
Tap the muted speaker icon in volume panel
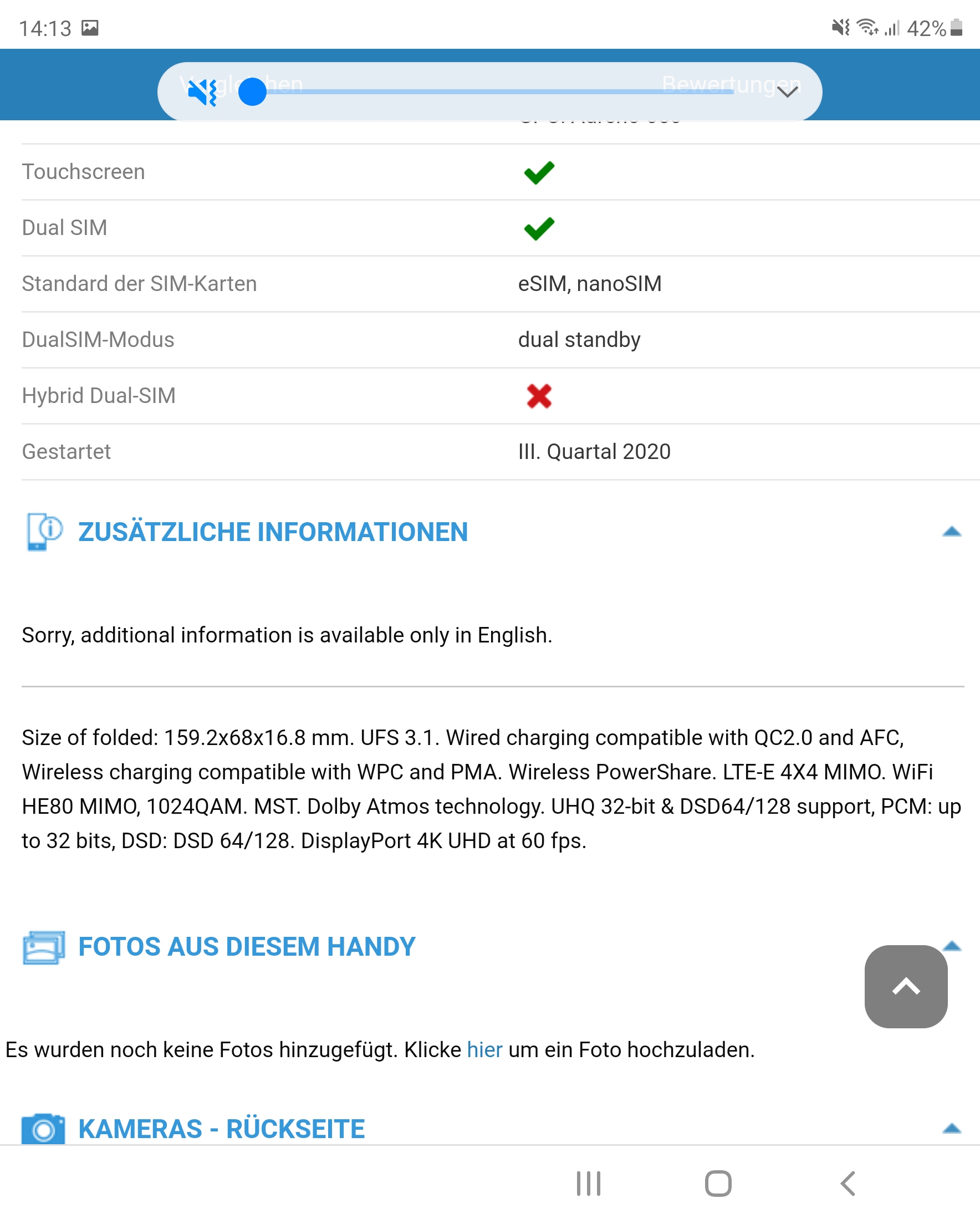point(203,92)
